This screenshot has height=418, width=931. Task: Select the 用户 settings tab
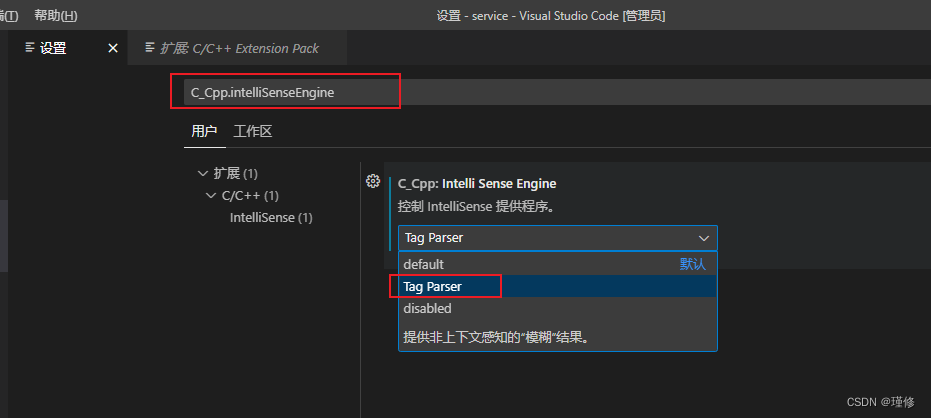(204, 131)
